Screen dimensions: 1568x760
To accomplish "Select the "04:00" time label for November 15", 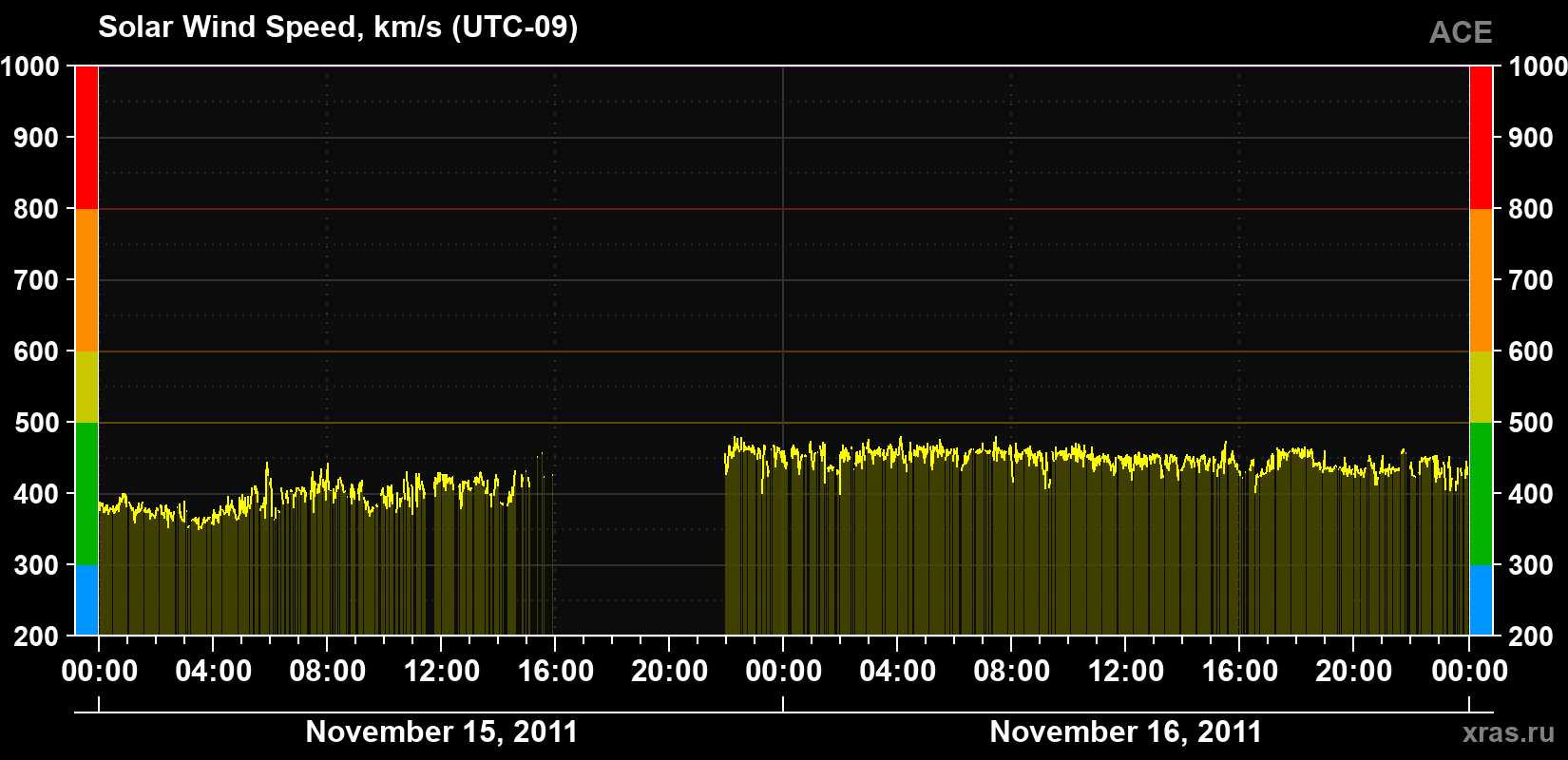I will pyautogui.click(x=214, y=671).
